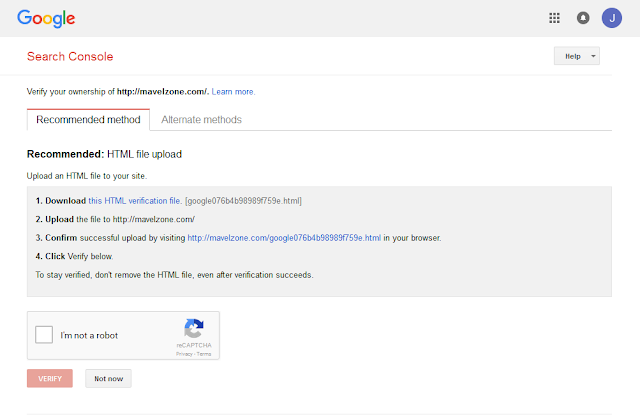This screenshot has height=417, width=640.
Task: Click the reCAPTCHA logo icon
Action: point(194,328)
